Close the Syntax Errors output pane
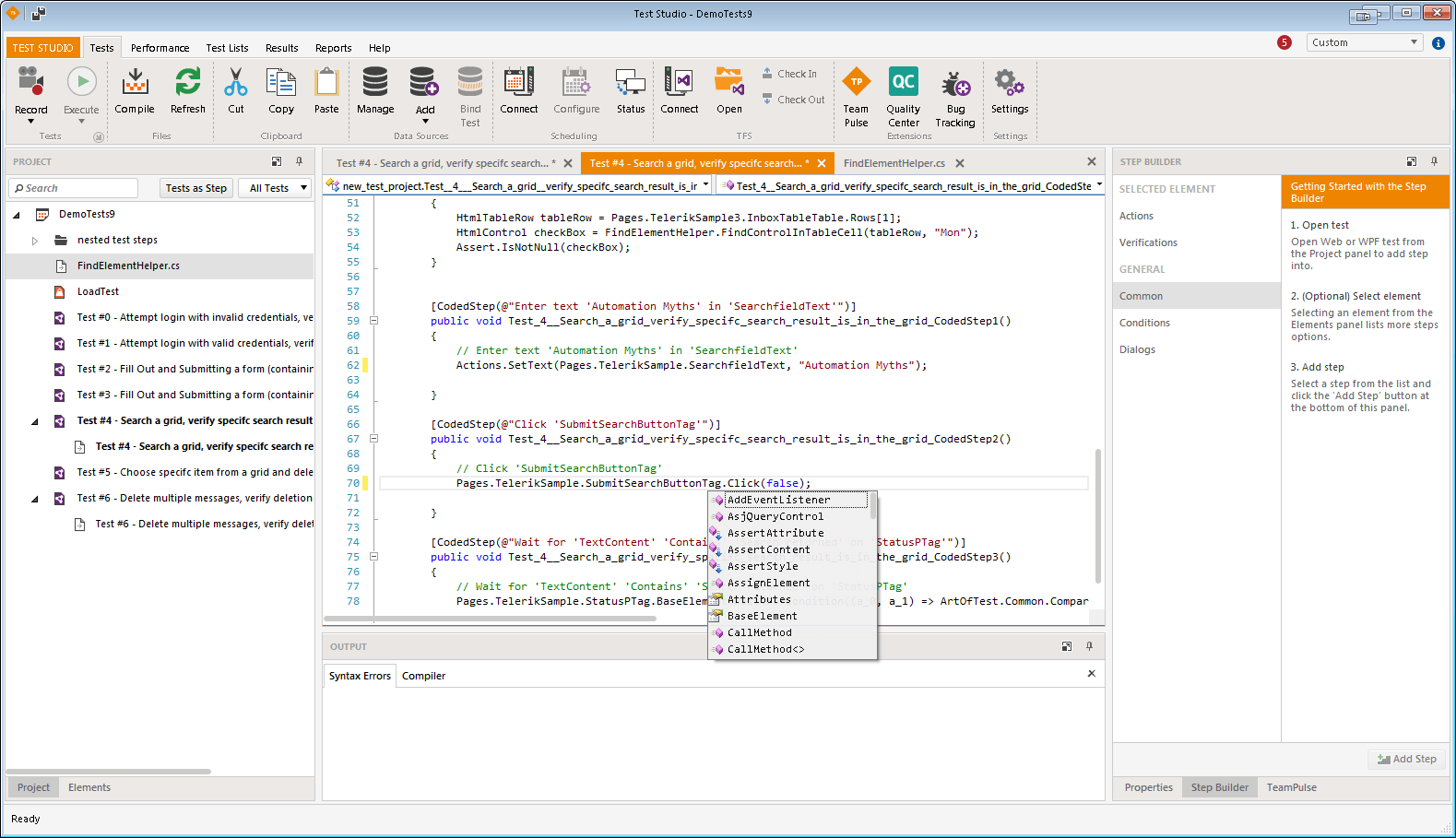Screen dimensions: 1456x838 point(1092,674)
